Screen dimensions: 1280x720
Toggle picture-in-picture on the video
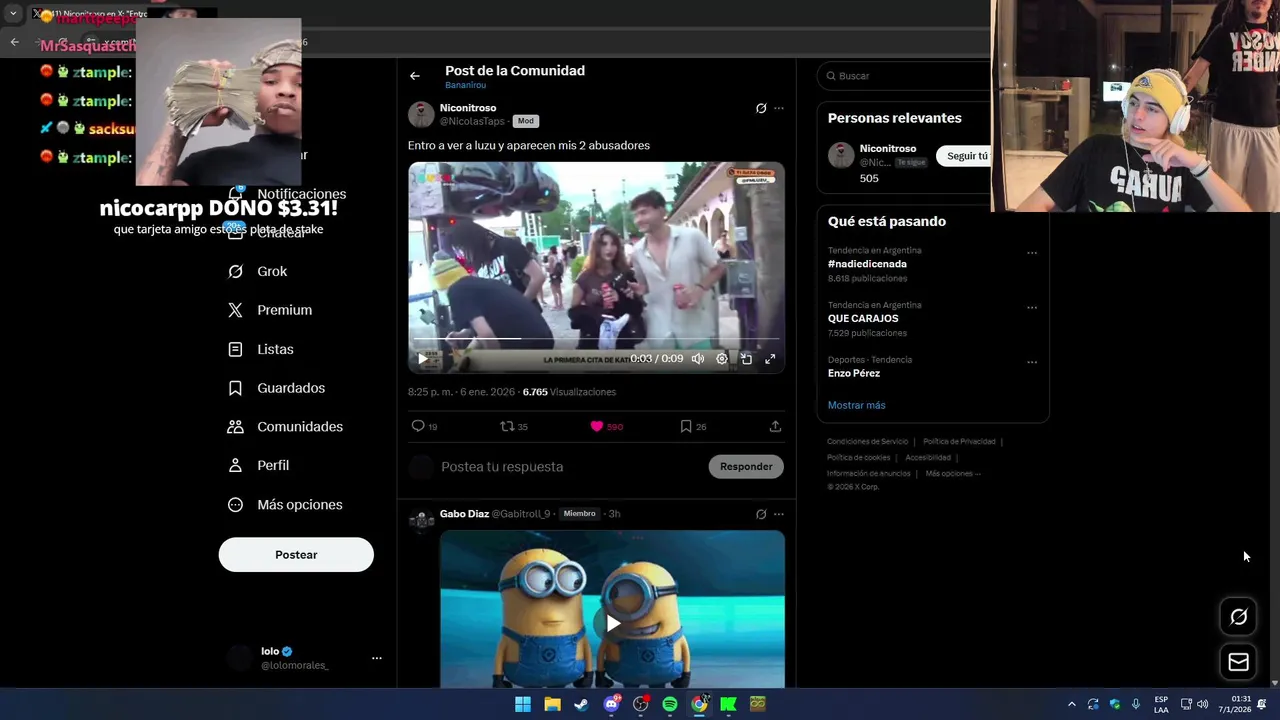pos(746,359)
